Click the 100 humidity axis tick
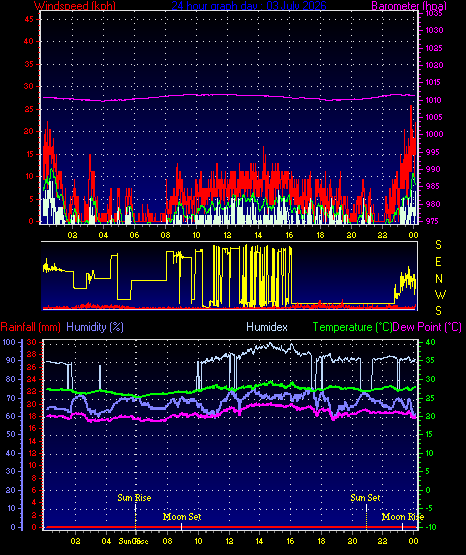 (x=9, y=342)
